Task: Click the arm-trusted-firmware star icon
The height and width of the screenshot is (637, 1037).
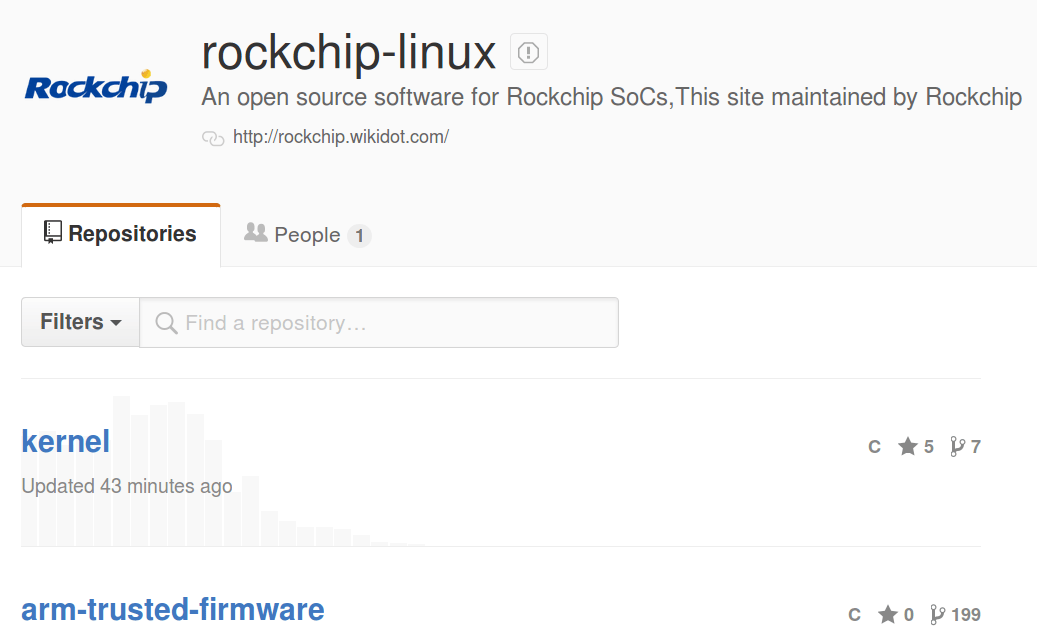Action: point(888,615)
